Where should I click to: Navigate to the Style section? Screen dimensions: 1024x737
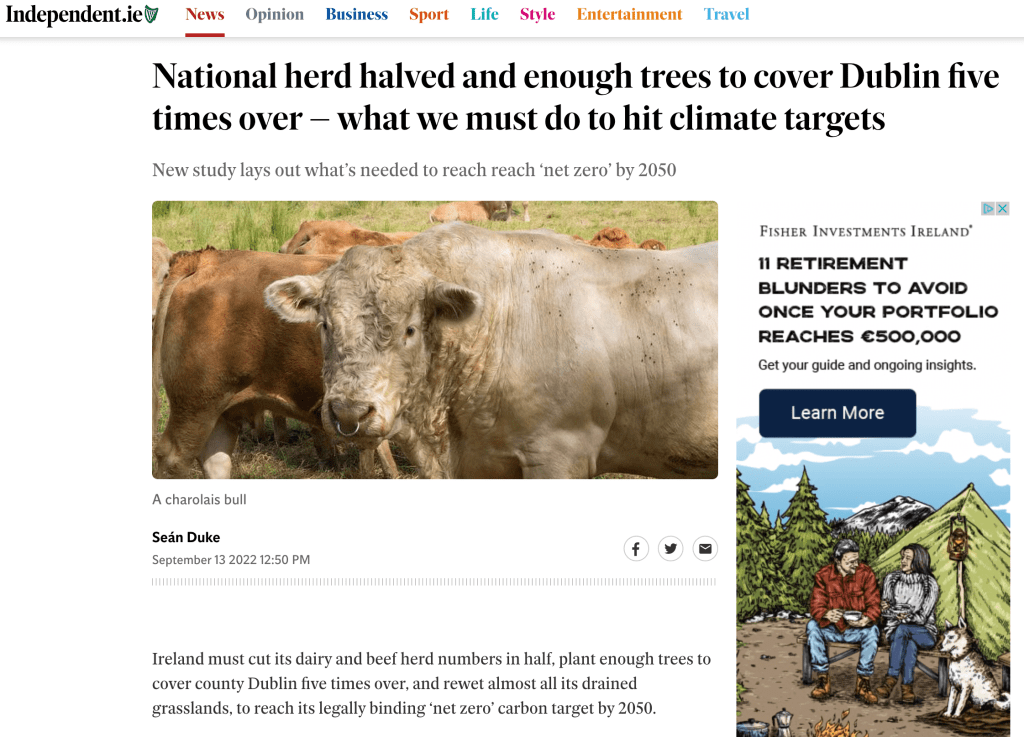537,15
